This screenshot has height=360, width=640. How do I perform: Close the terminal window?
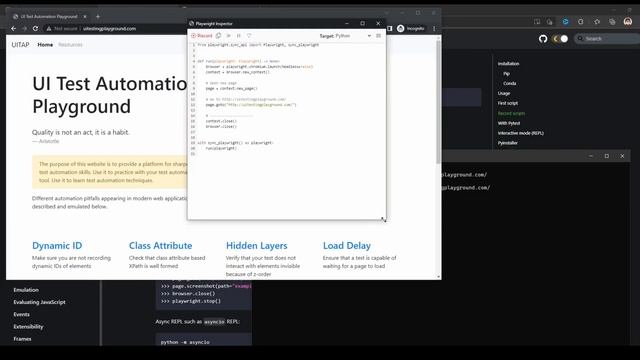(622, 156)
